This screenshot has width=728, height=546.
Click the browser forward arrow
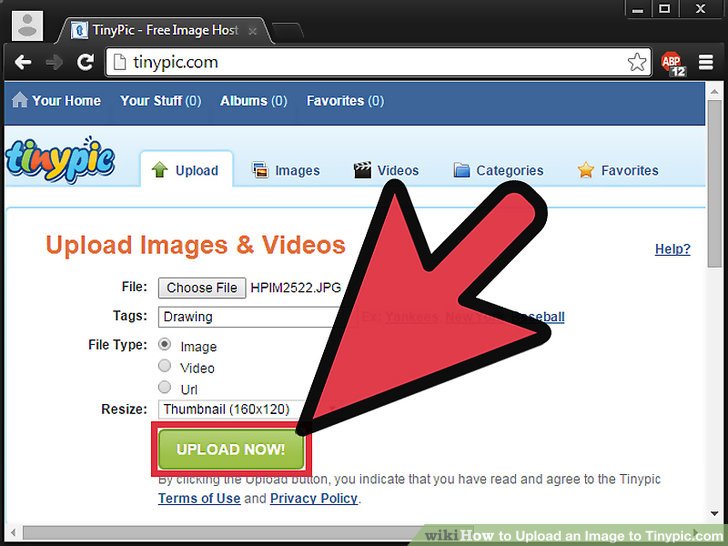pos(54,62)
